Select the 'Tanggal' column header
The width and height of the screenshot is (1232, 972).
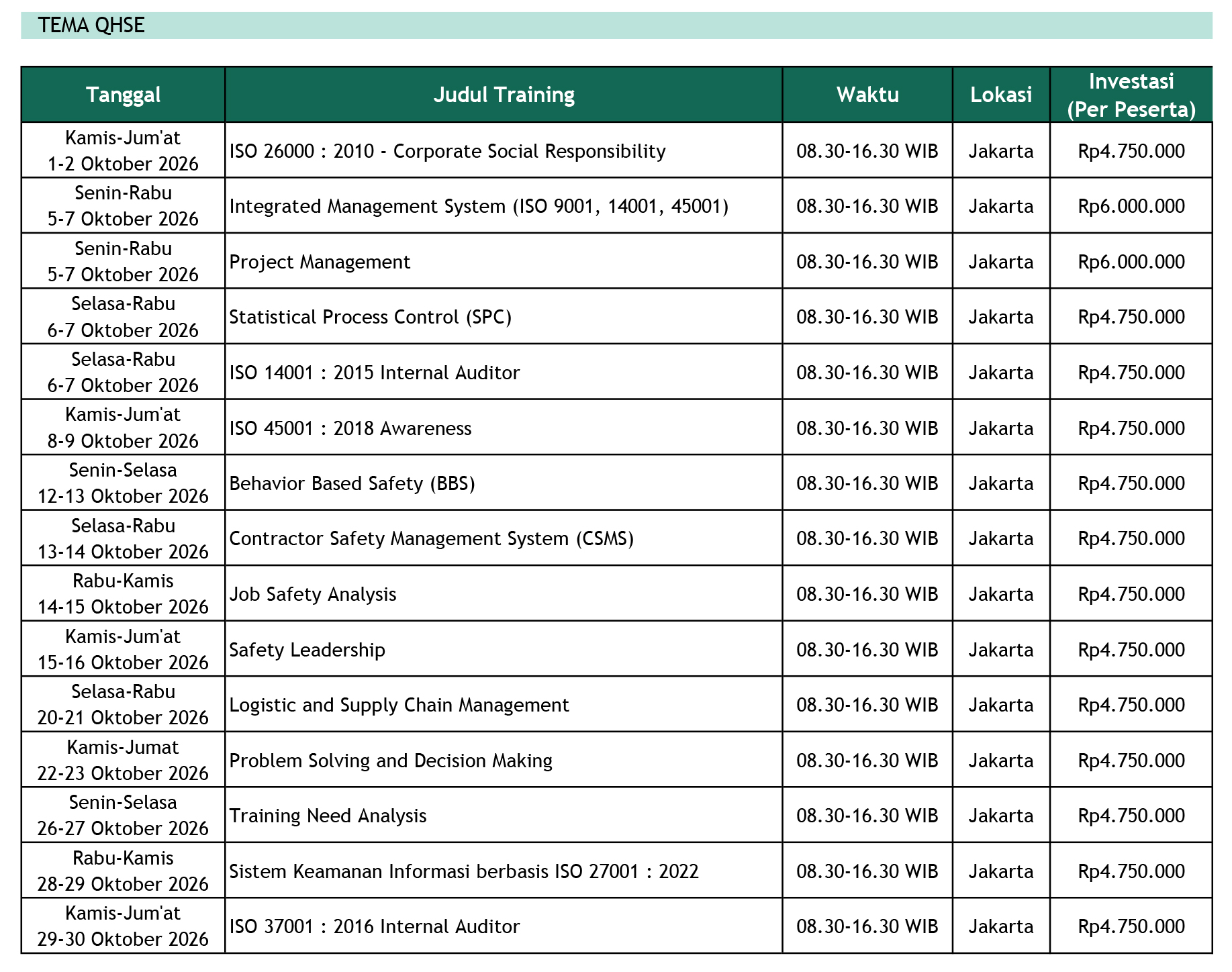point(124,95)
